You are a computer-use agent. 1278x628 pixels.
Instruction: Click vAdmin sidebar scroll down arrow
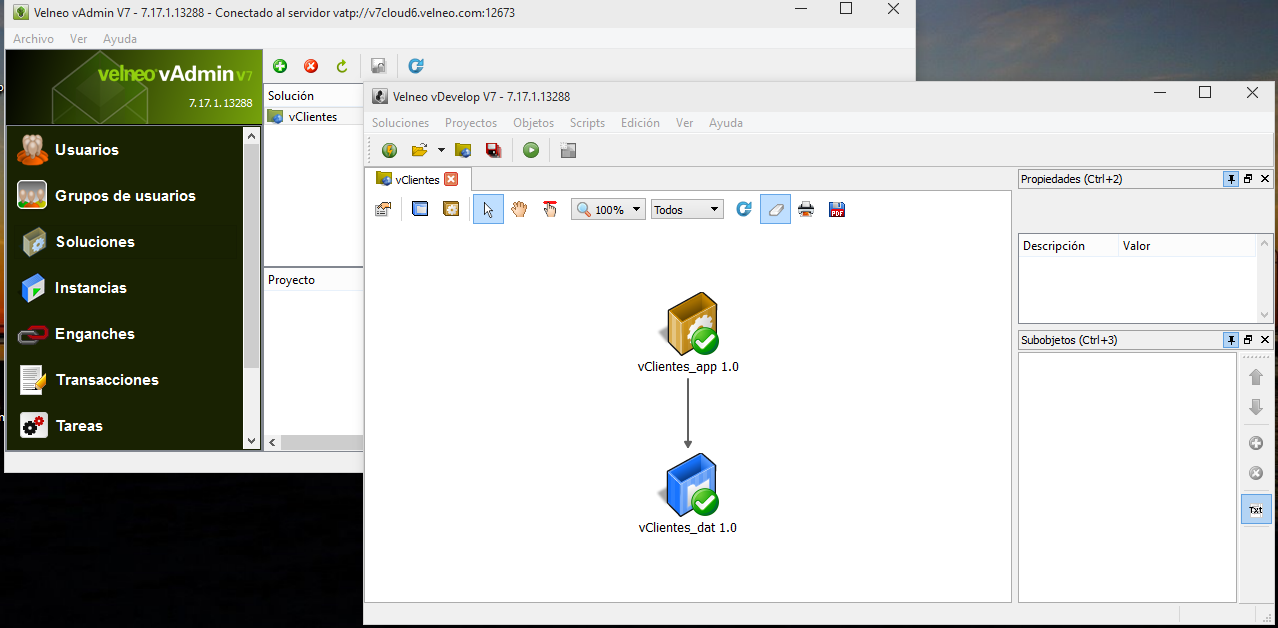(251, 440)
